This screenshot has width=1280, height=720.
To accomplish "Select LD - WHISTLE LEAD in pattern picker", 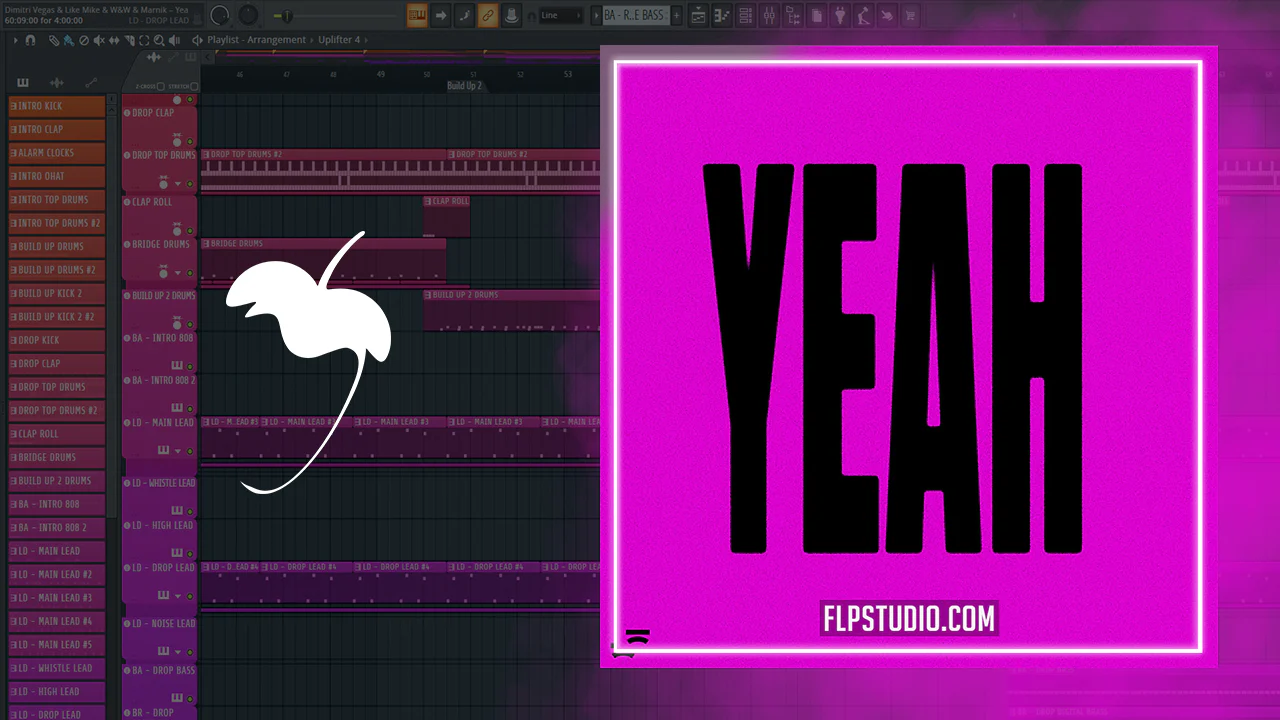I will [57, 668].
